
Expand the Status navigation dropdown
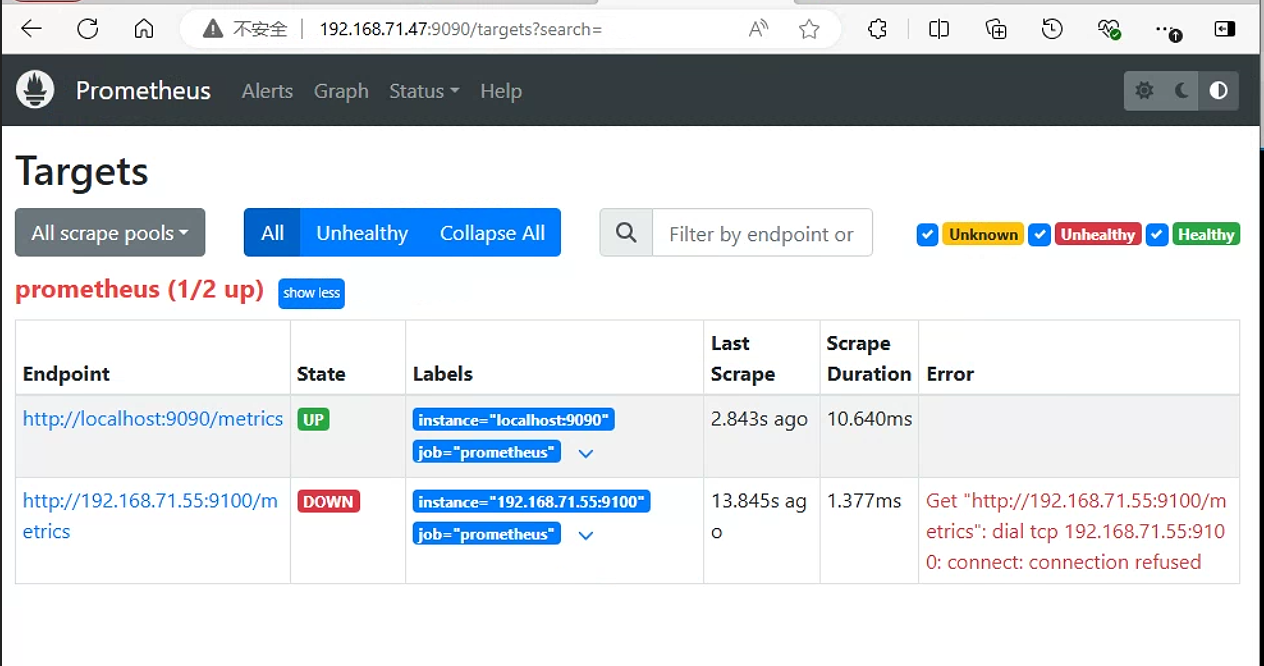click(424, 91)
